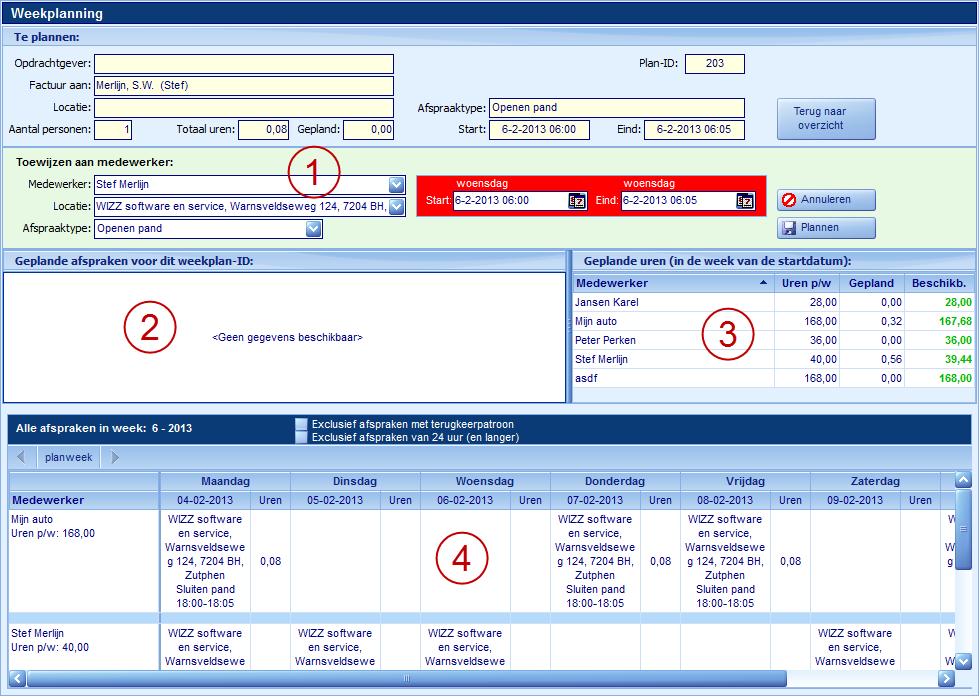Click the Vrijdag column header
This screenshot has width=979, height=696.
(745, 481)
